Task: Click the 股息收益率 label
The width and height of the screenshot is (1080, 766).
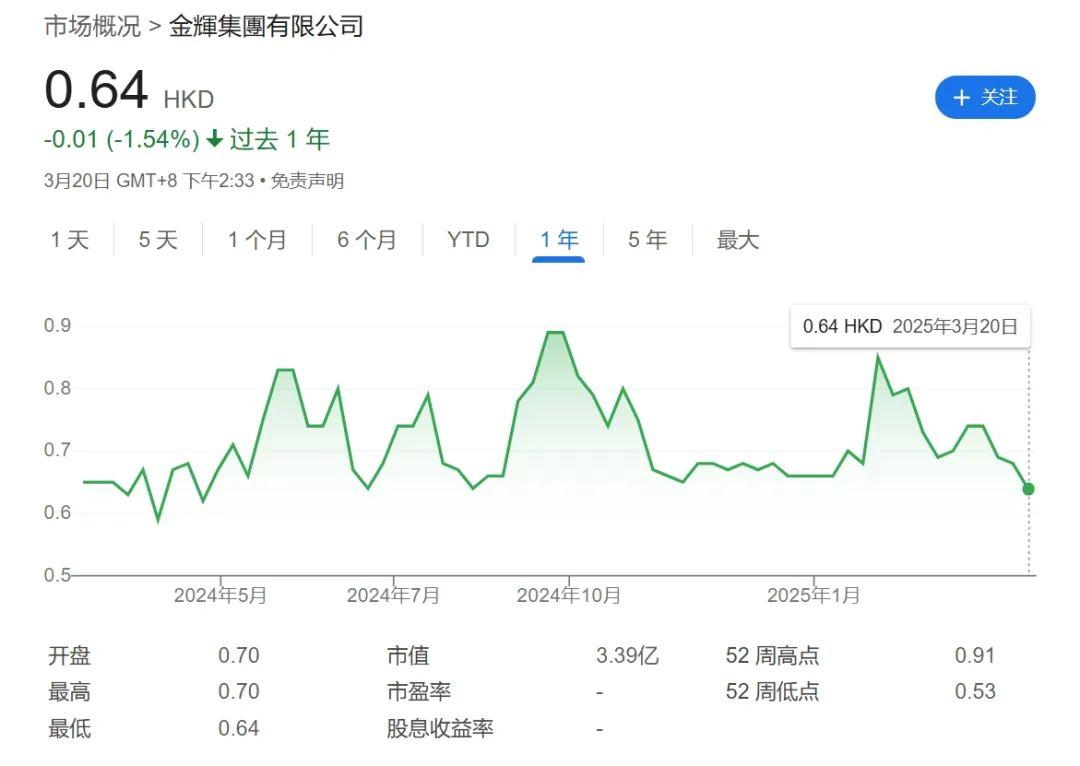Action: [440, 728]
